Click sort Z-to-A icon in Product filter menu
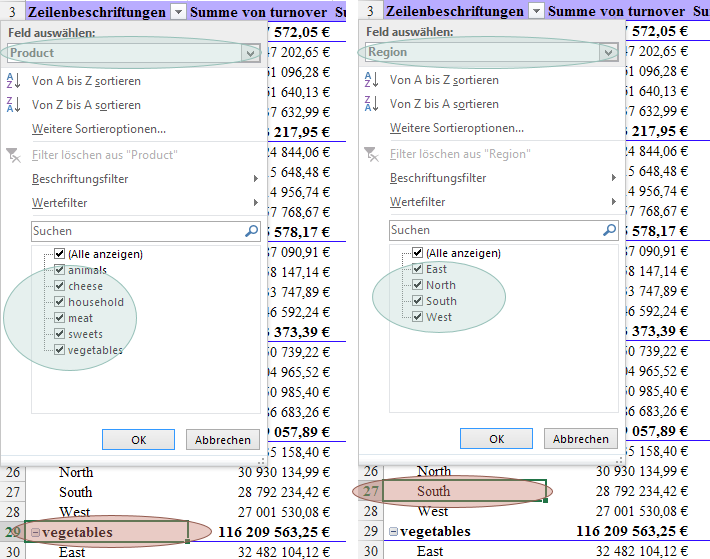710x559 pixels. (13, 105)
